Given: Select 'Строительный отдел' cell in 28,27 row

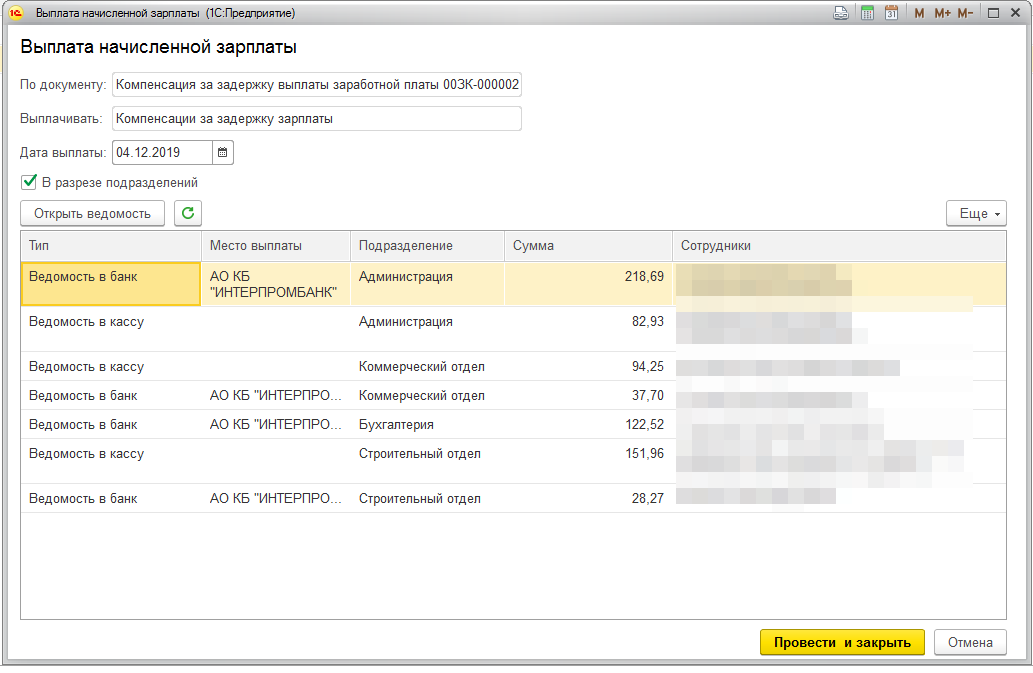Looking at the screenshot, I should 428,498.
